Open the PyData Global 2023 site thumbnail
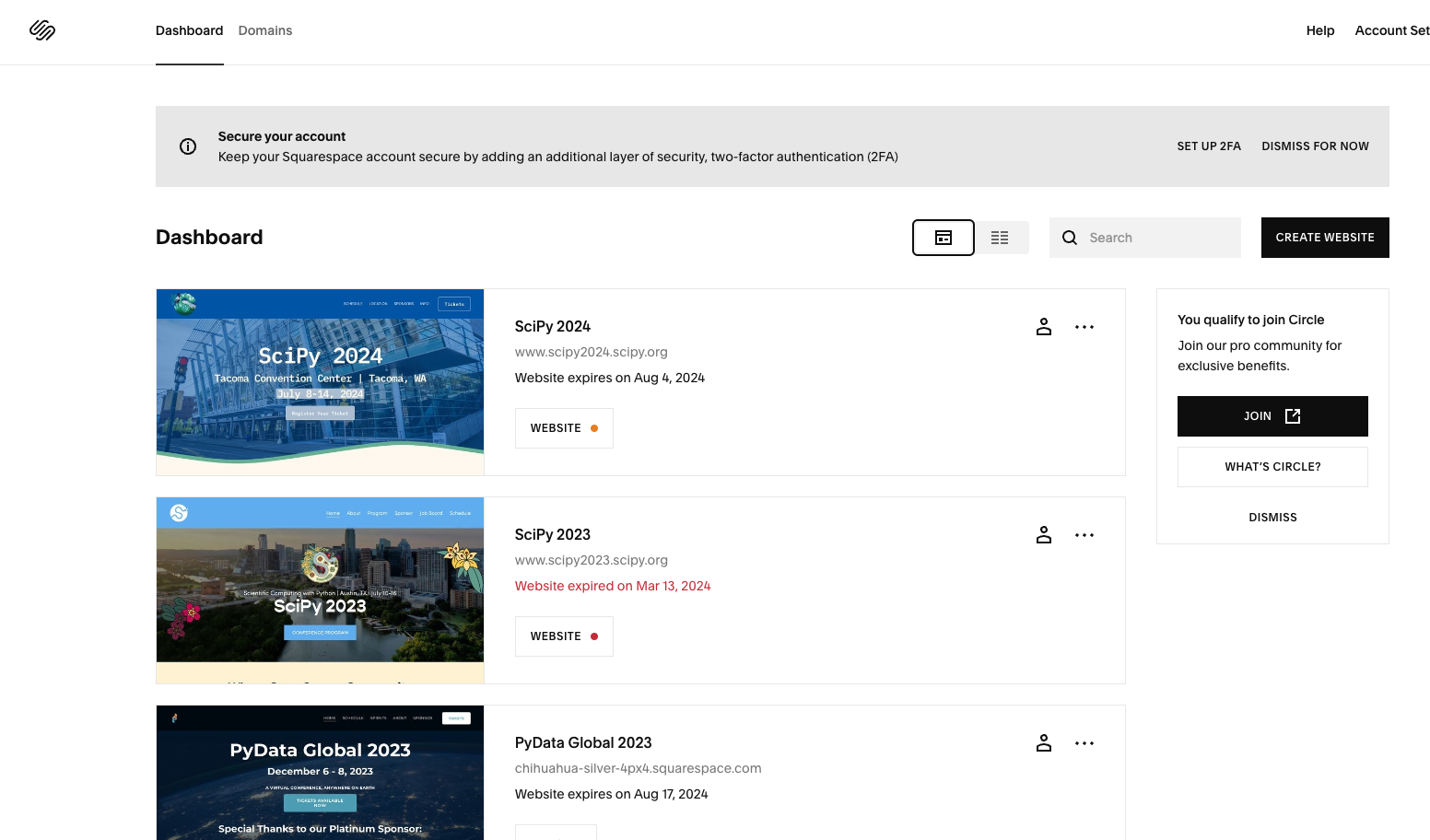This screenshot has width=1430, height=840. [320, 773]
